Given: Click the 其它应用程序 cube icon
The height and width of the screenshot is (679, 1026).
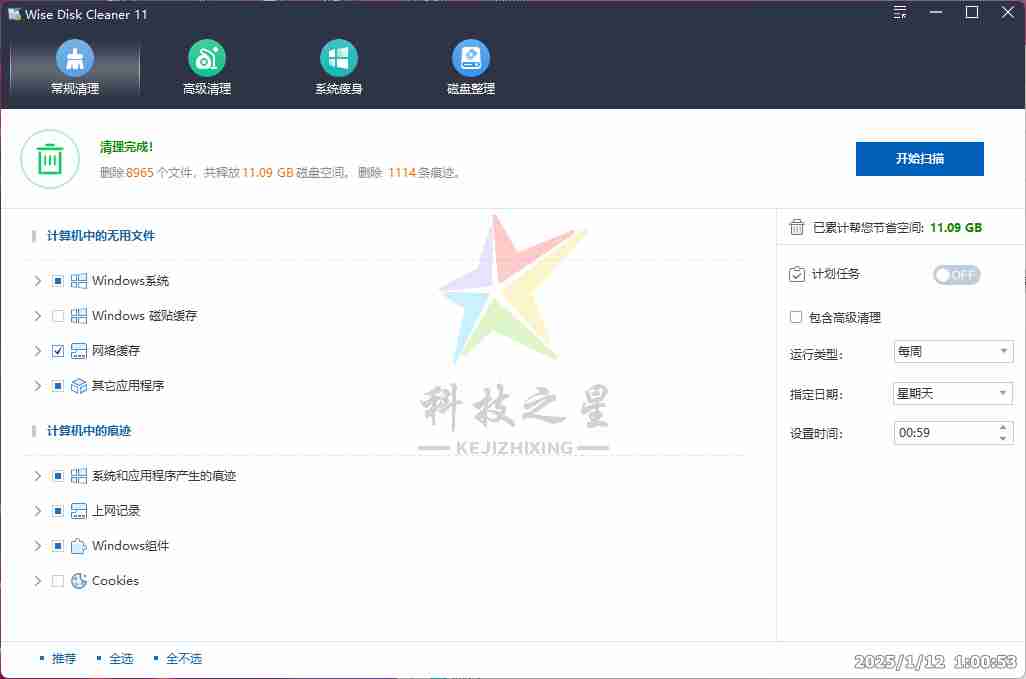Looking at the screenshot, I should [79, 386].
